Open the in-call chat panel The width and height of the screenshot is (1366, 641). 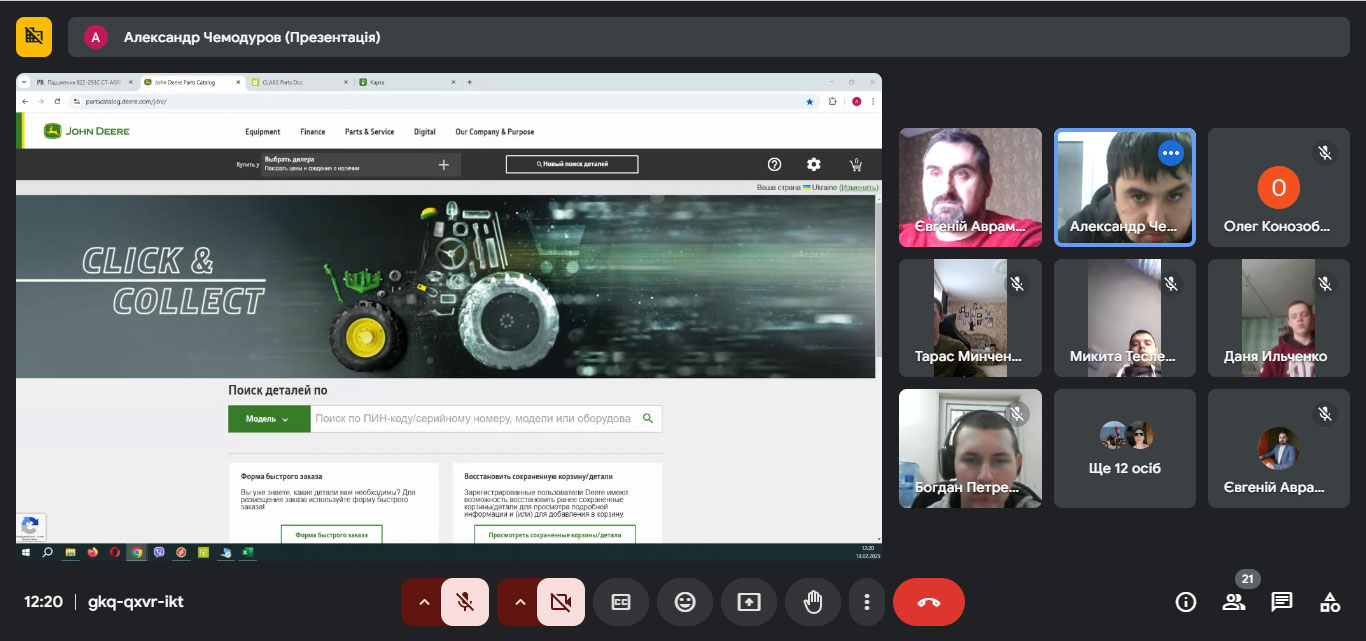click(x=1282, y=602)
